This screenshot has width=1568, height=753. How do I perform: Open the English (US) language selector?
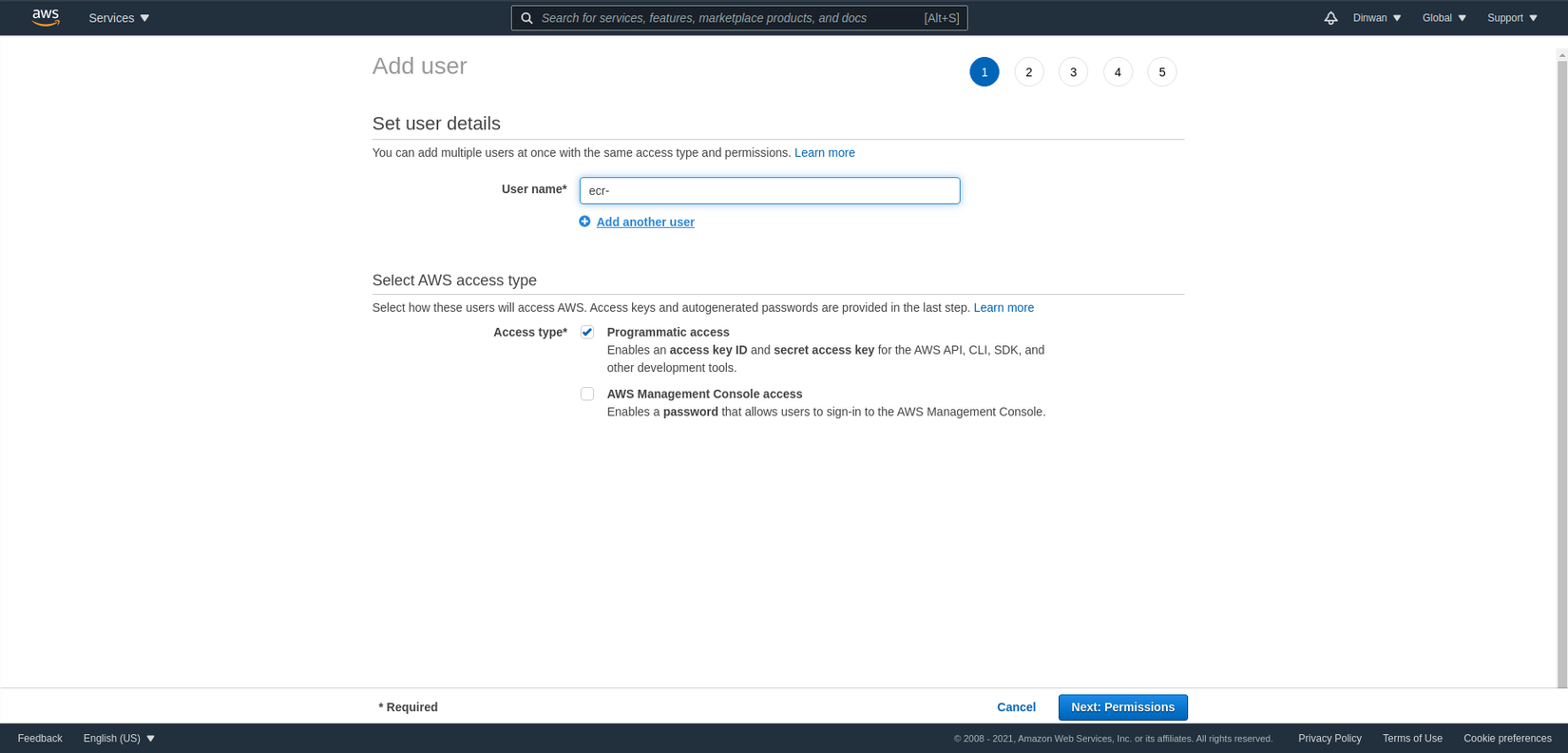tap(119, 739)
